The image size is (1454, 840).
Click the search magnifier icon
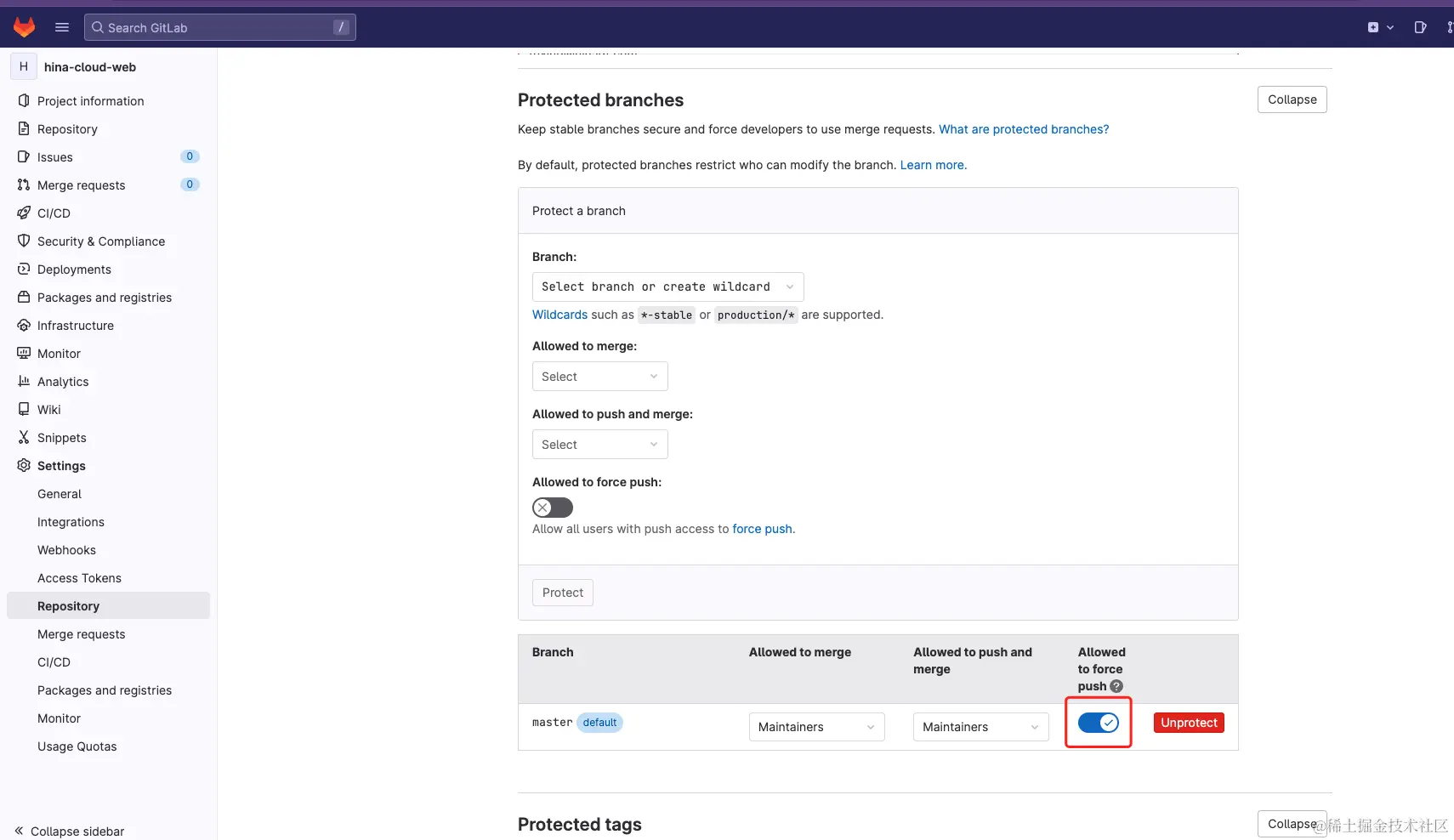(98, 27)
